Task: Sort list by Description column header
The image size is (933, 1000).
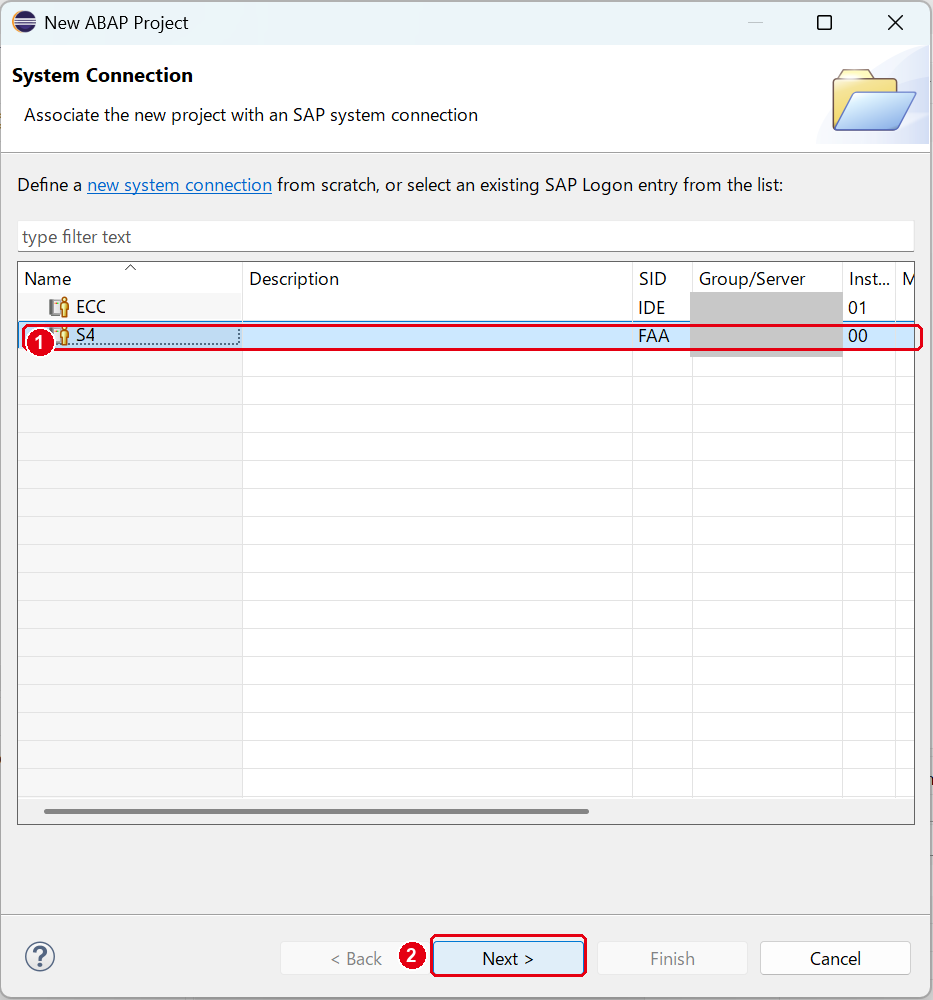Action: pyautogui.click(x=437, y=279)
